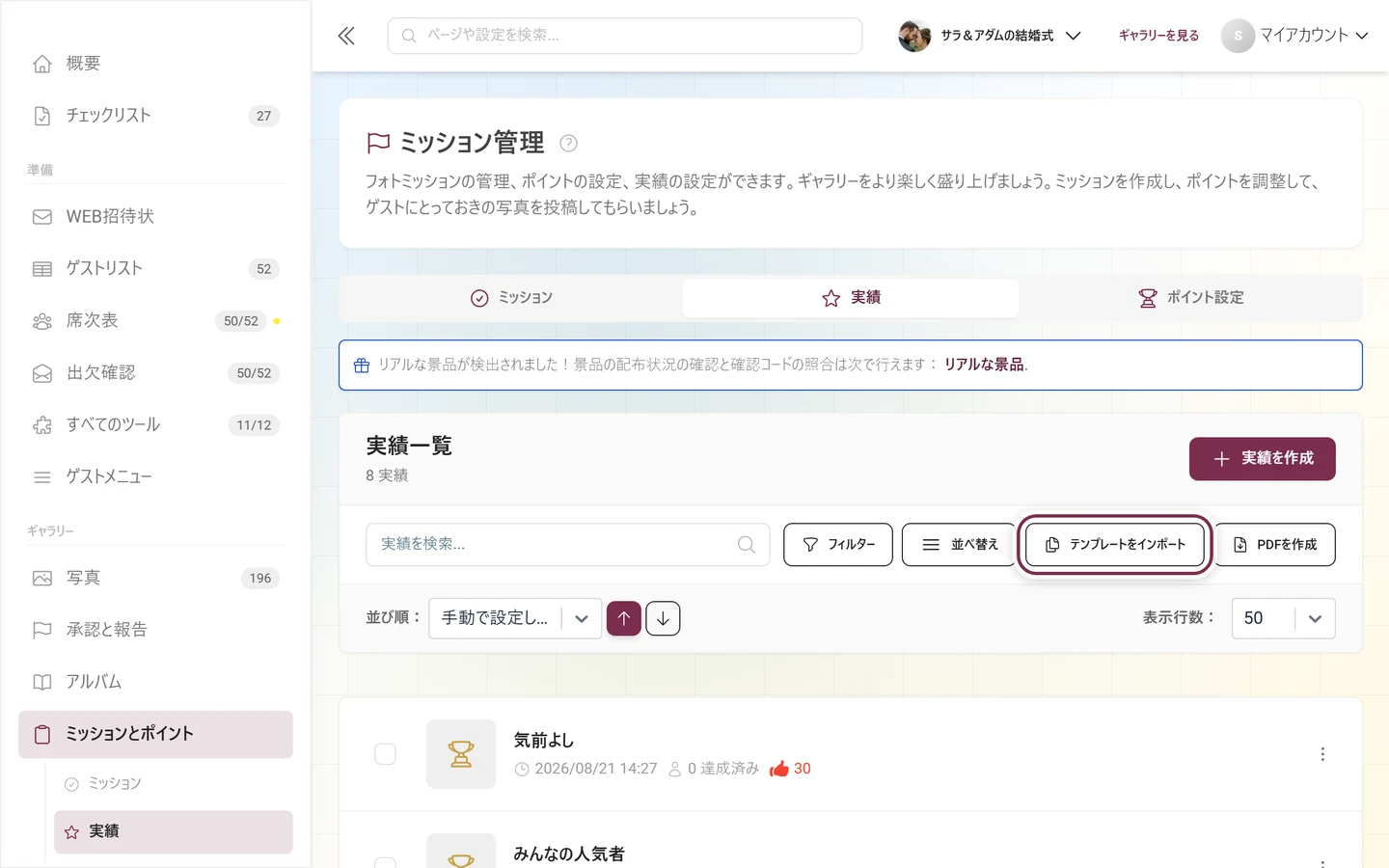Open チェックリスト in the sidebar
This screenshot has height=868, width=1389.
155,116
